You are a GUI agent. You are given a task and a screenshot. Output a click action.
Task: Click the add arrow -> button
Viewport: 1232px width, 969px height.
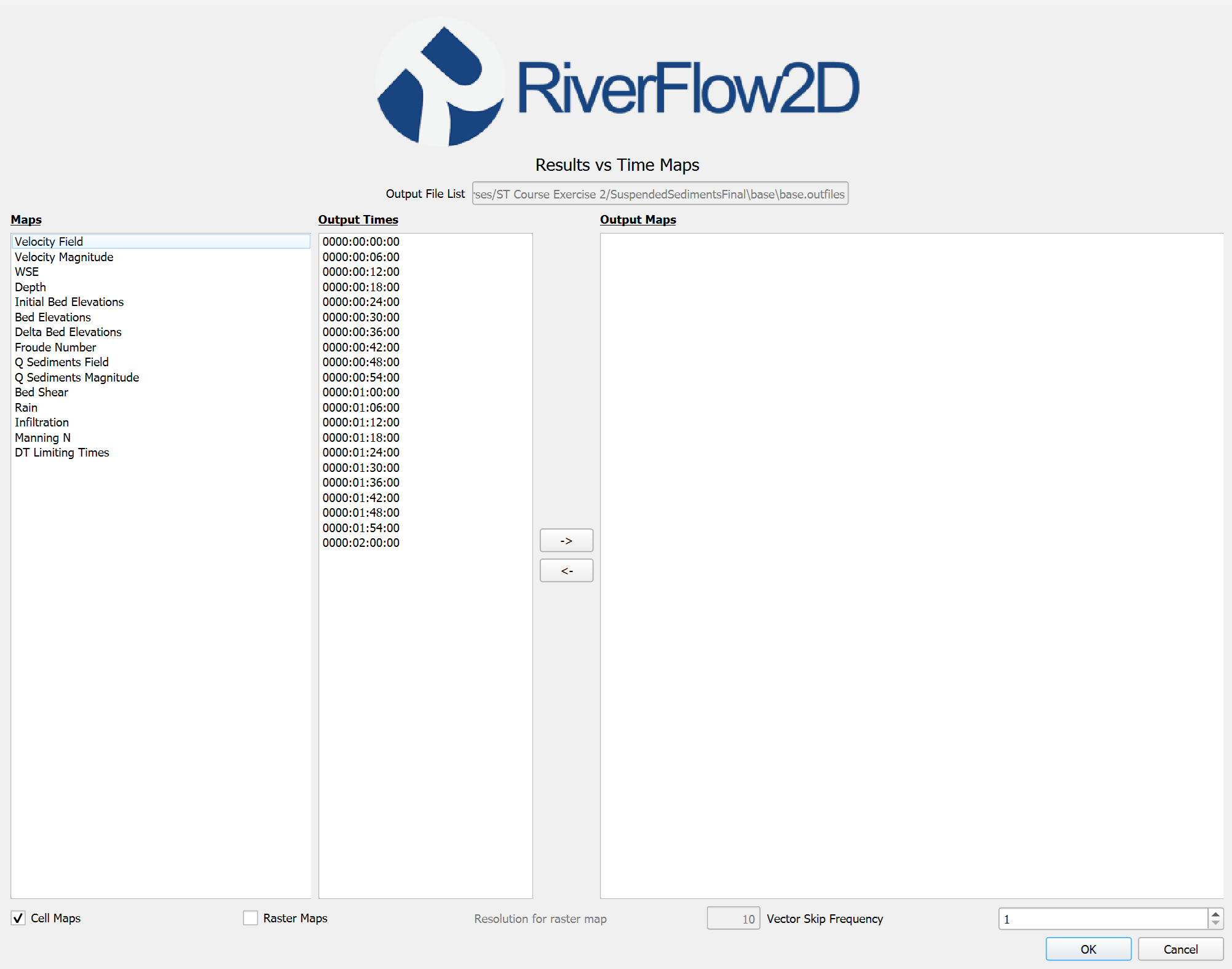(x=566, y=541)
